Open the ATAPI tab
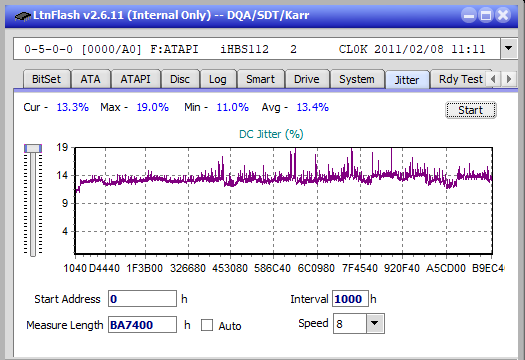 pos(135,79)
